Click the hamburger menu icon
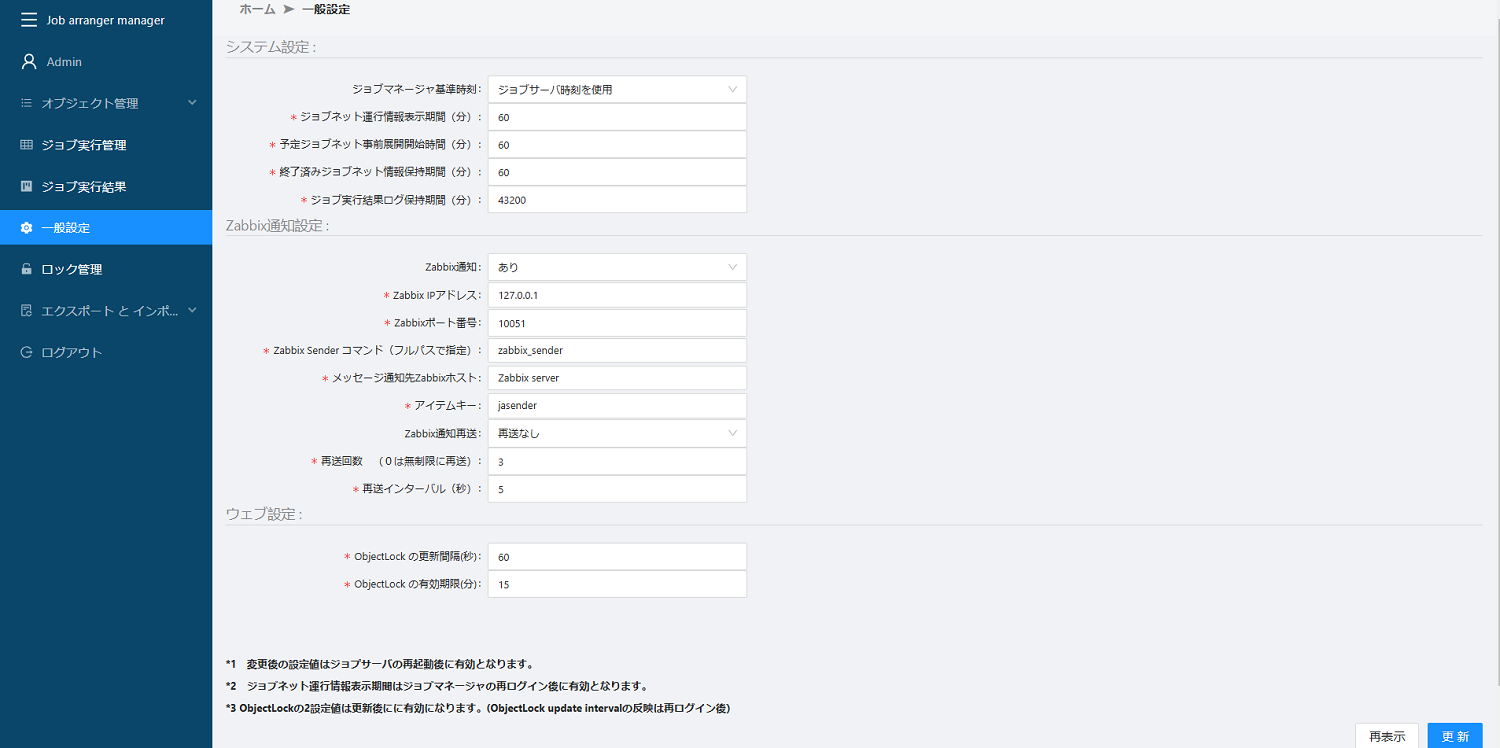1500x748 pixels. [x=28, y=20]
